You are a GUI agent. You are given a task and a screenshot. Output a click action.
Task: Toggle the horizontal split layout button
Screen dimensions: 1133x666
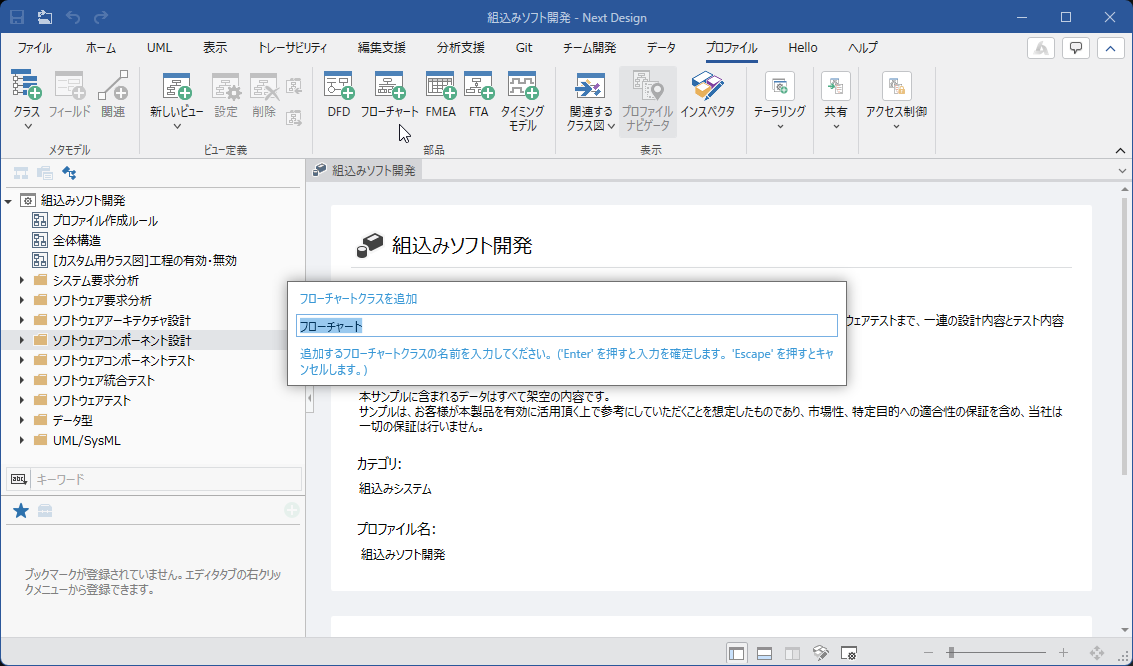[x=764, y=653]
